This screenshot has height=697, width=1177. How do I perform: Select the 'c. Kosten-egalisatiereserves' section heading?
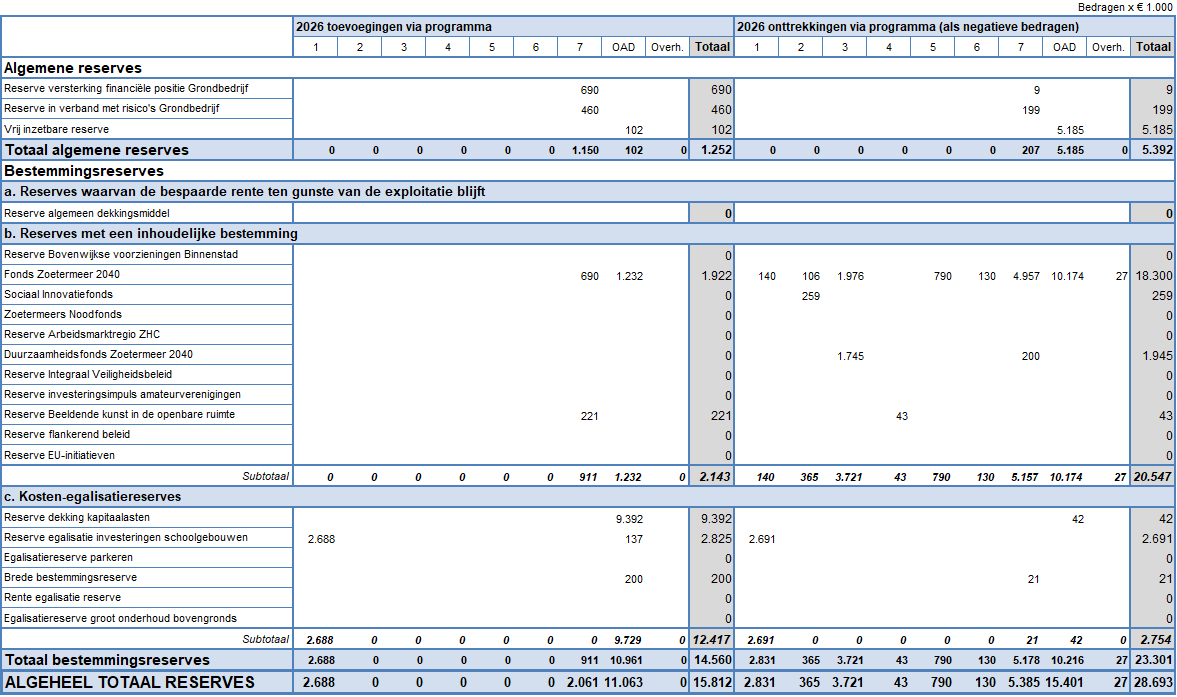coord(93,496)
